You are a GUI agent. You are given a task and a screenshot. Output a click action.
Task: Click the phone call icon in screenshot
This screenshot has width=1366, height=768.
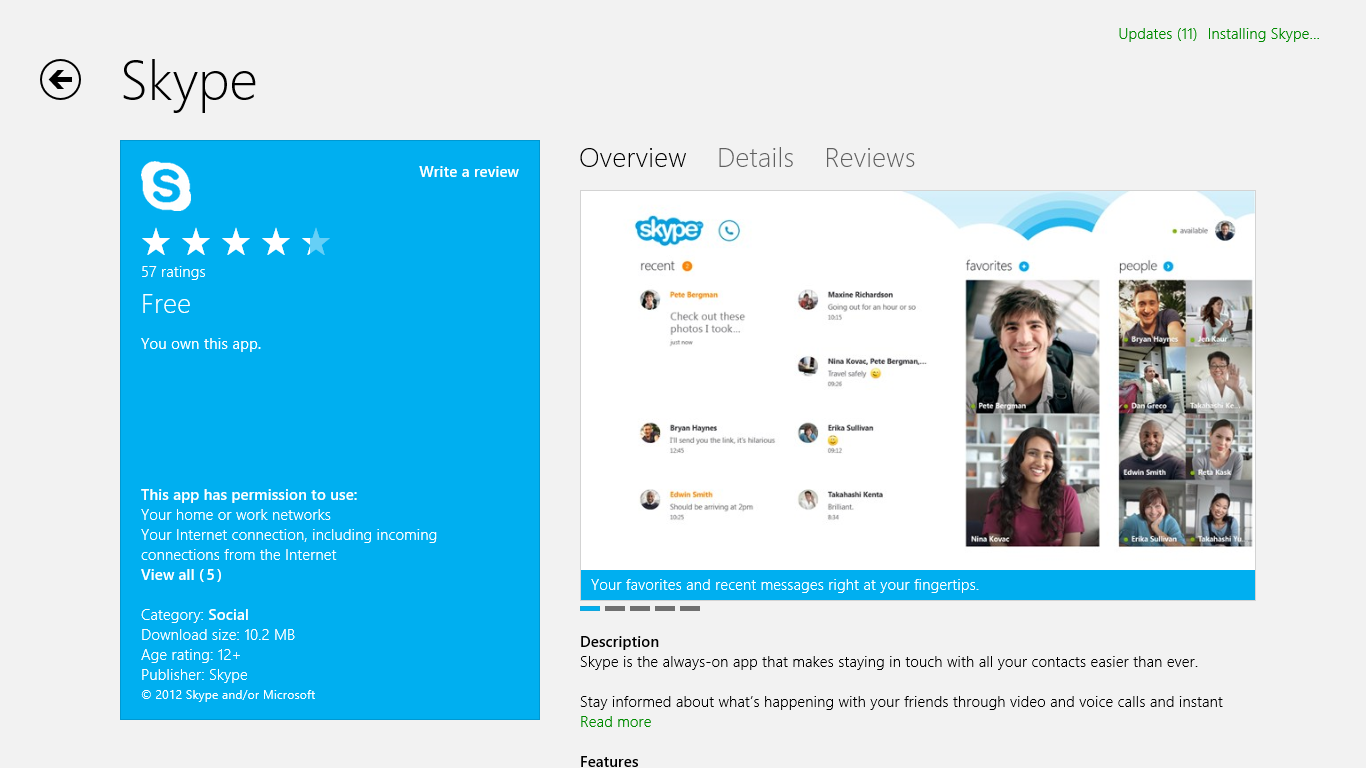(x=729, y=231)
